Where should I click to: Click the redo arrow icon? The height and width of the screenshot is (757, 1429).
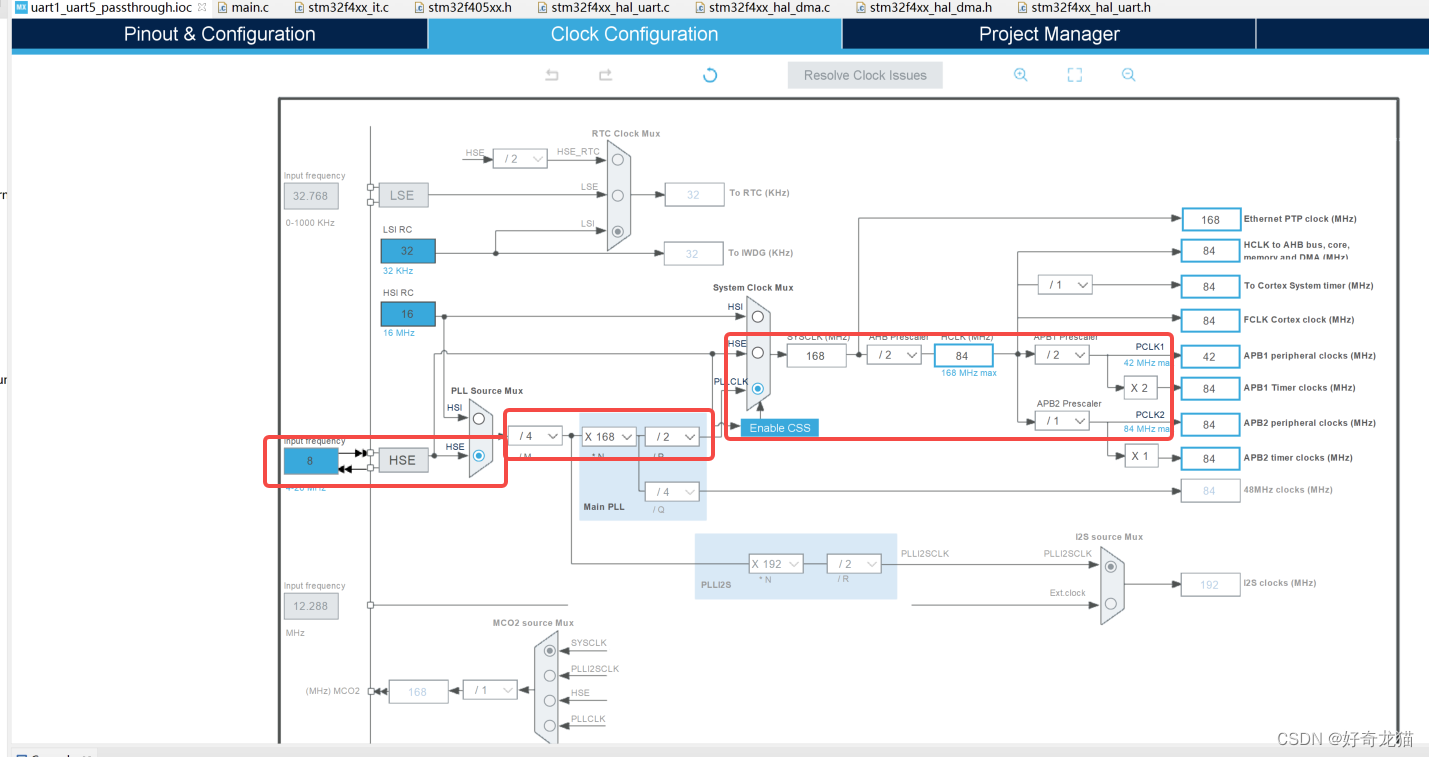click(x=605, y=75)
